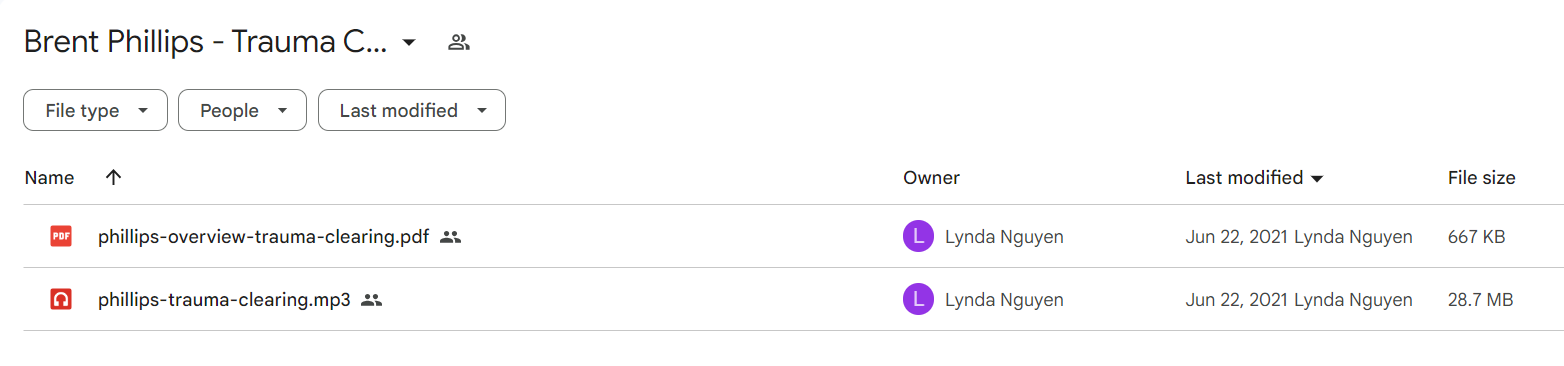Click the red PDF file icon

click(61, 237)
